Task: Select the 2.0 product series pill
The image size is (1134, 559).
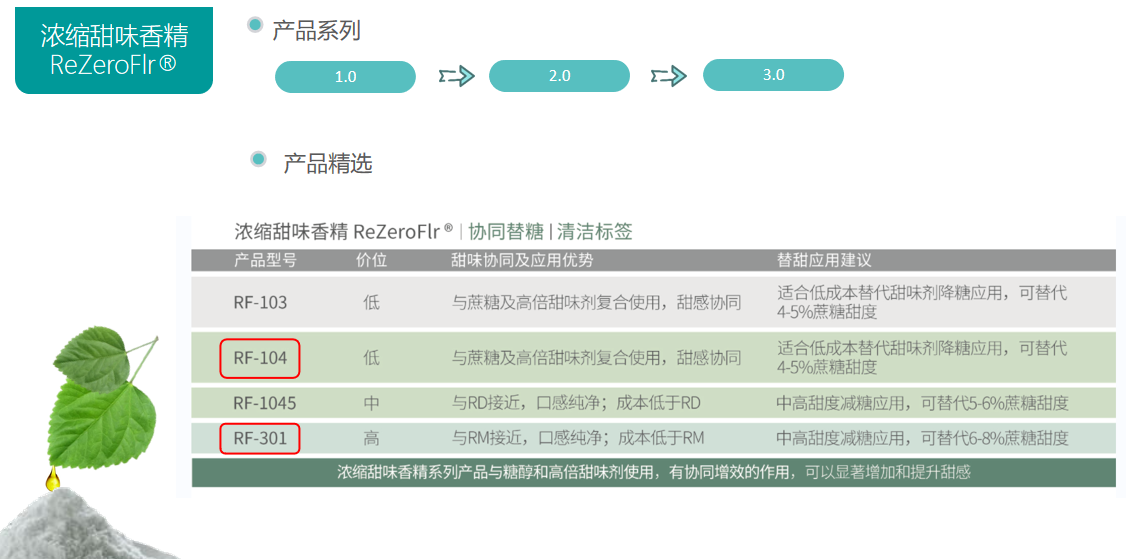Action: pos(559,76)
